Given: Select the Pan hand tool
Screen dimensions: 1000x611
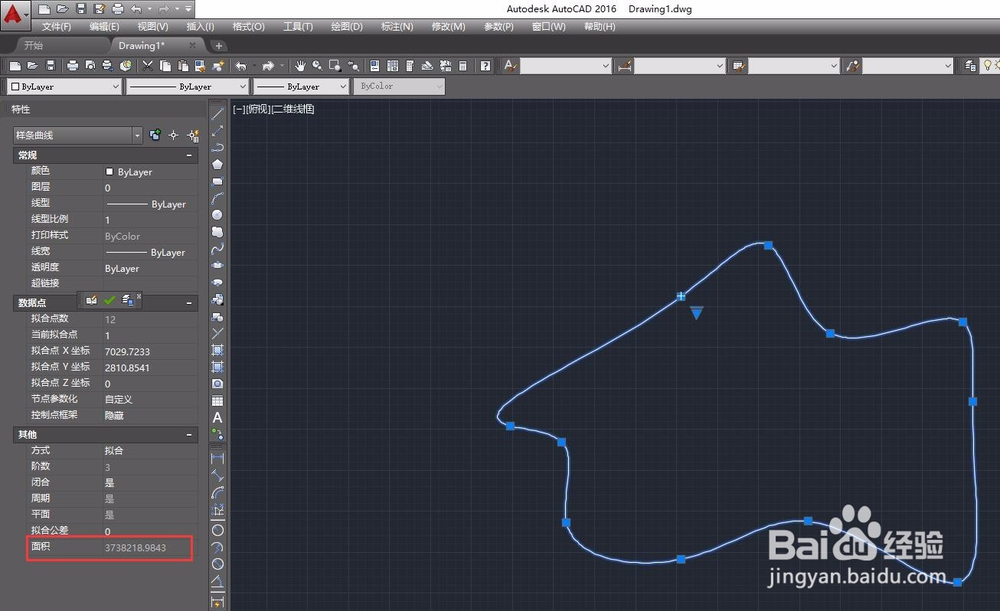Looking at the screenshot, I should (300, 66).
